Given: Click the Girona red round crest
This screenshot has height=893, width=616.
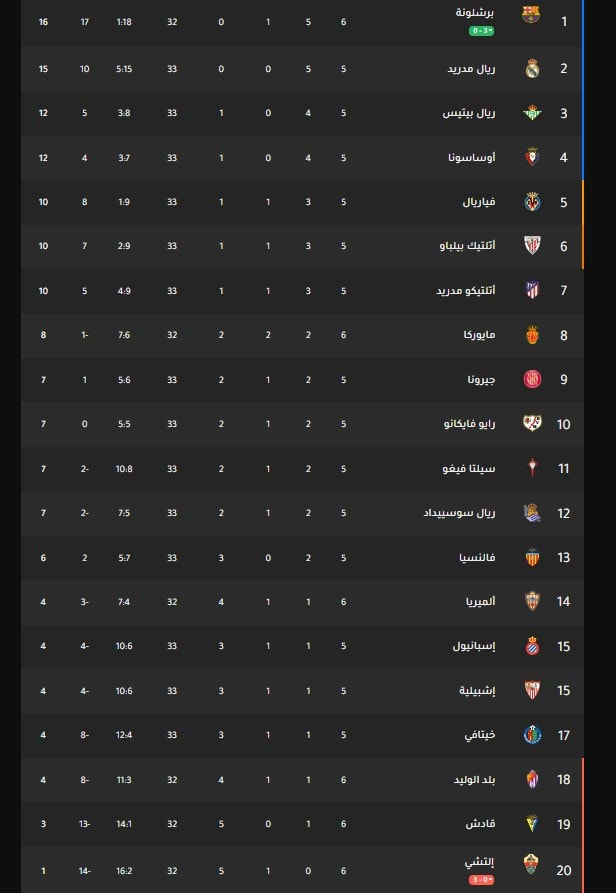Looking at the screenshot, I should [x=532, y=379].
